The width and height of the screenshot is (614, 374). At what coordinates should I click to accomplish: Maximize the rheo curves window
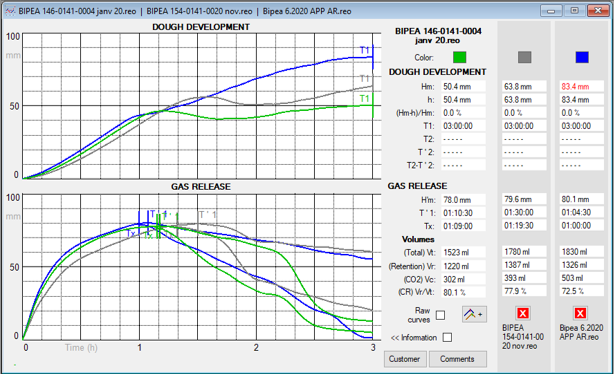point(574,11)
